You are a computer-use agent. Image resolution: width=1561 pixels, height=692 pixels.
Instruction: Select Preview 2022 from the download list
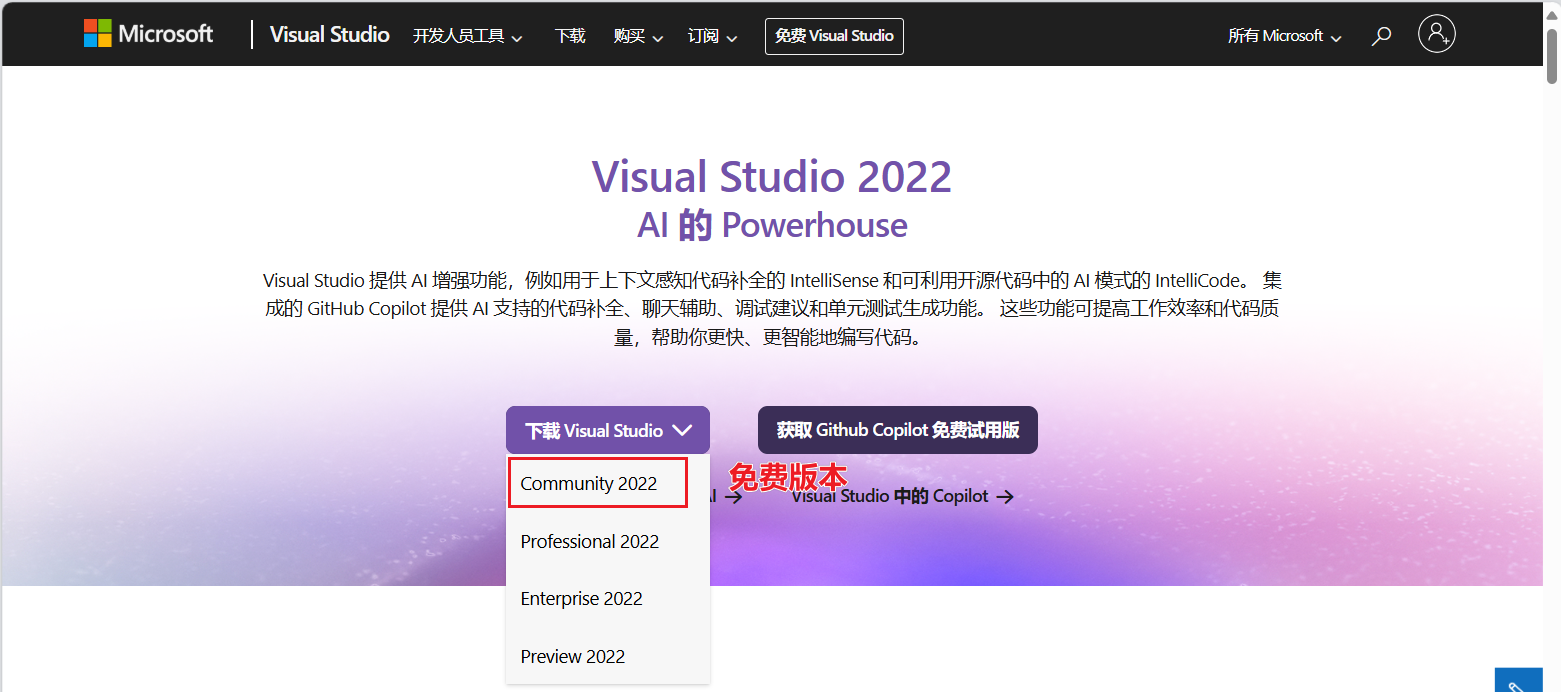pyautogui.click(x=608, y=656)
